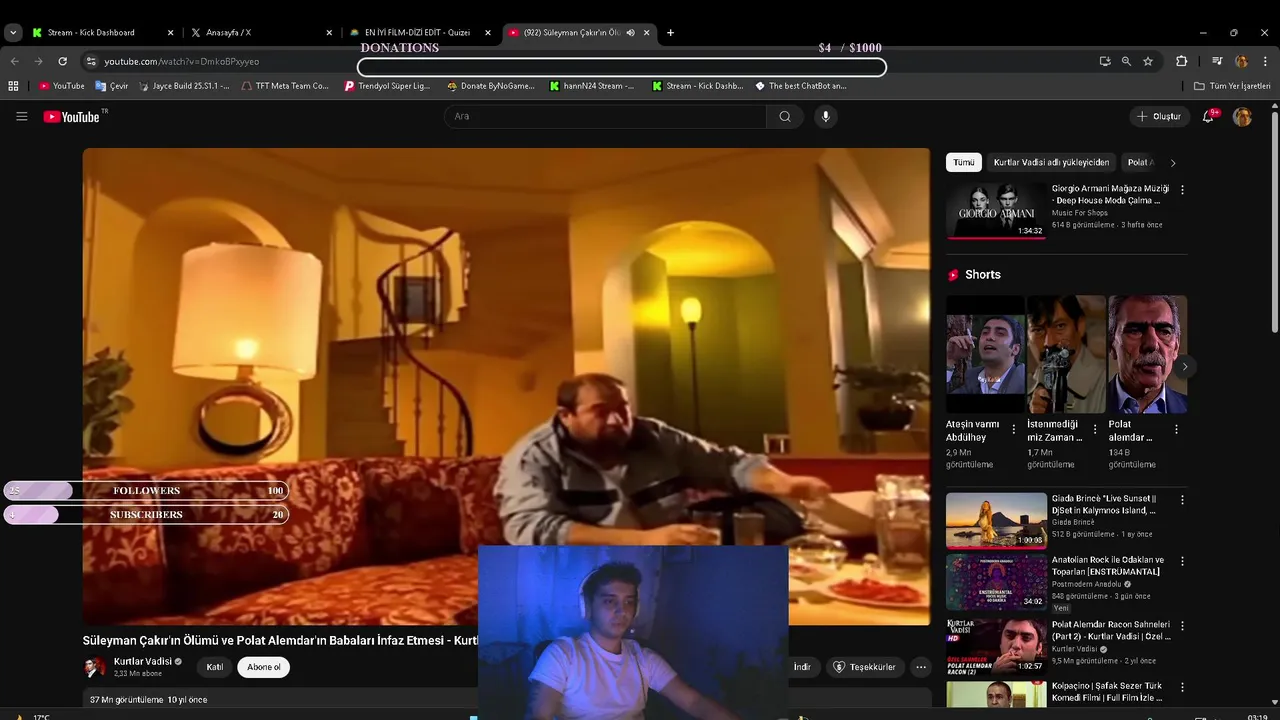Image resolution: width=1280 pixels, height=720 pixels.
Task: Open The best ChatBot bookmark
Action: (801, 86)
